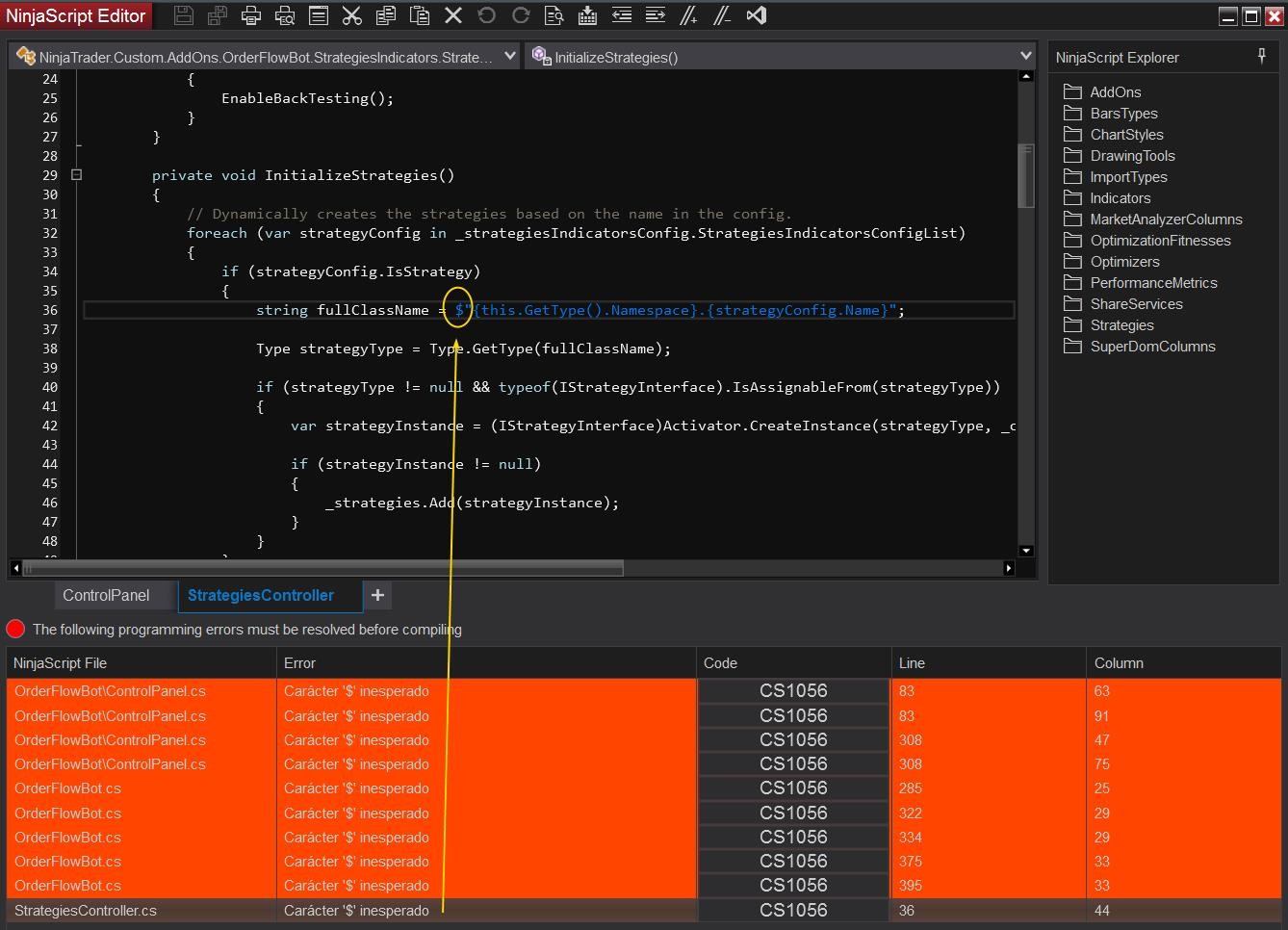Click the Paste clipboard icon
The height and width of the screenshot is (930, 1288).
coord(419,15)
